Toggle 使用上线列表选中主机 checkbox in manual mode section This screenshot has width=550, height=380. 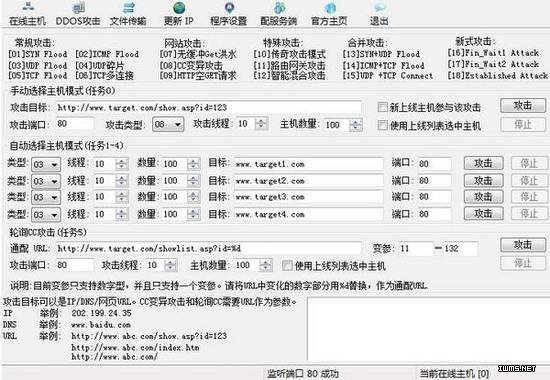[x=382, y=125]
